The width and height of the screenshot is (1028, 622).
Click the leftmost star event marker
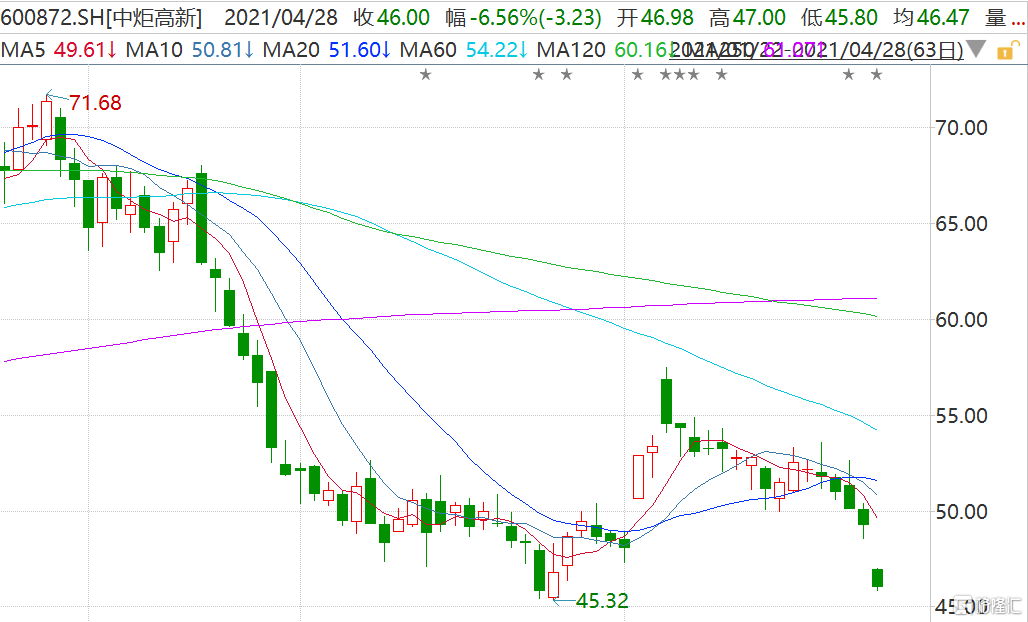pos(425,75)
